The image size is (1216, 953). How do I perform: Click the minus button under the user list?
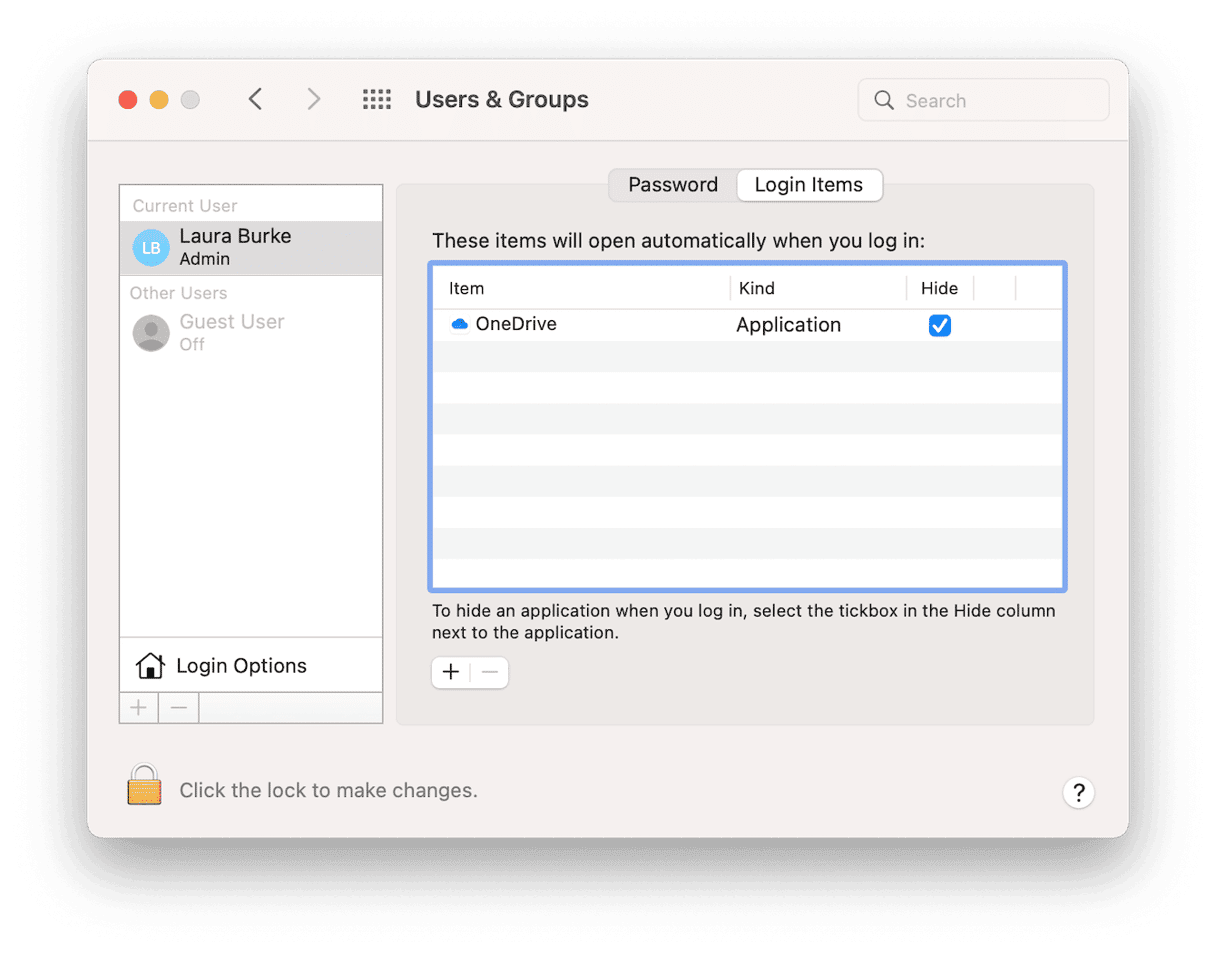pyautogui.click(x=178, y=707)
